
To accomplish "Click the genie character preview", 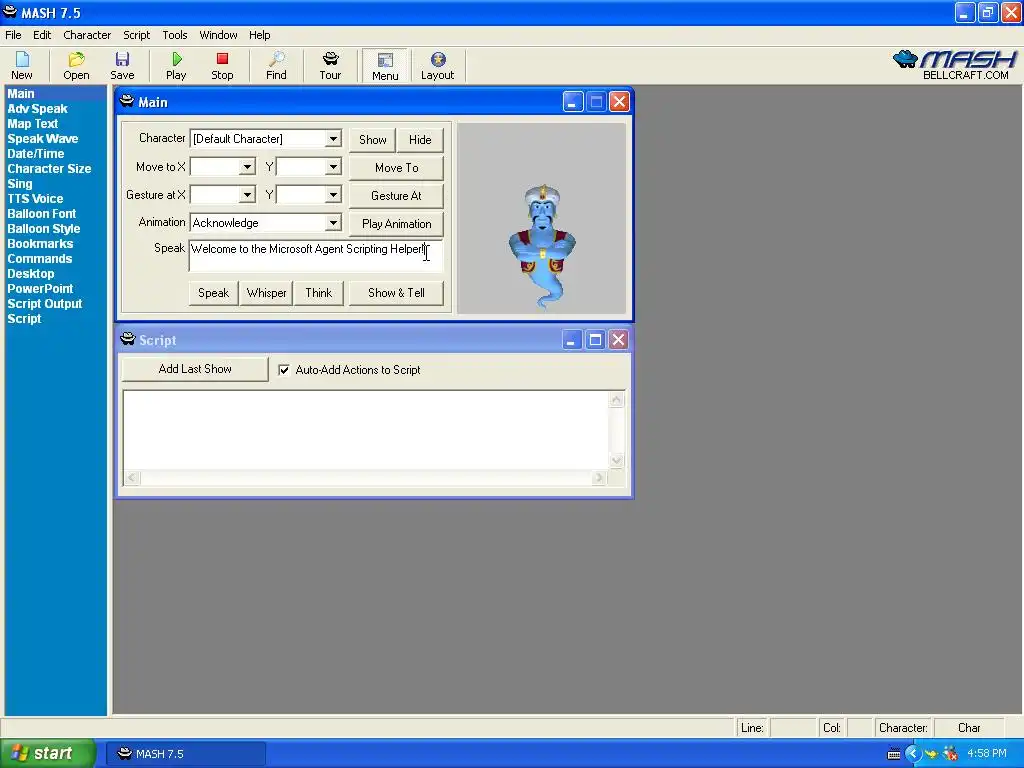I will point(542,247).
